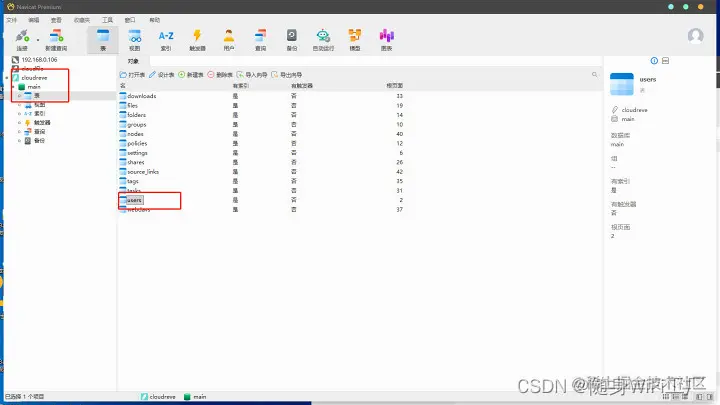Expand the 触发器 triggers node in tree
Image resolution: width=720 pixels, height=405 pixels.
click(19, 123)
